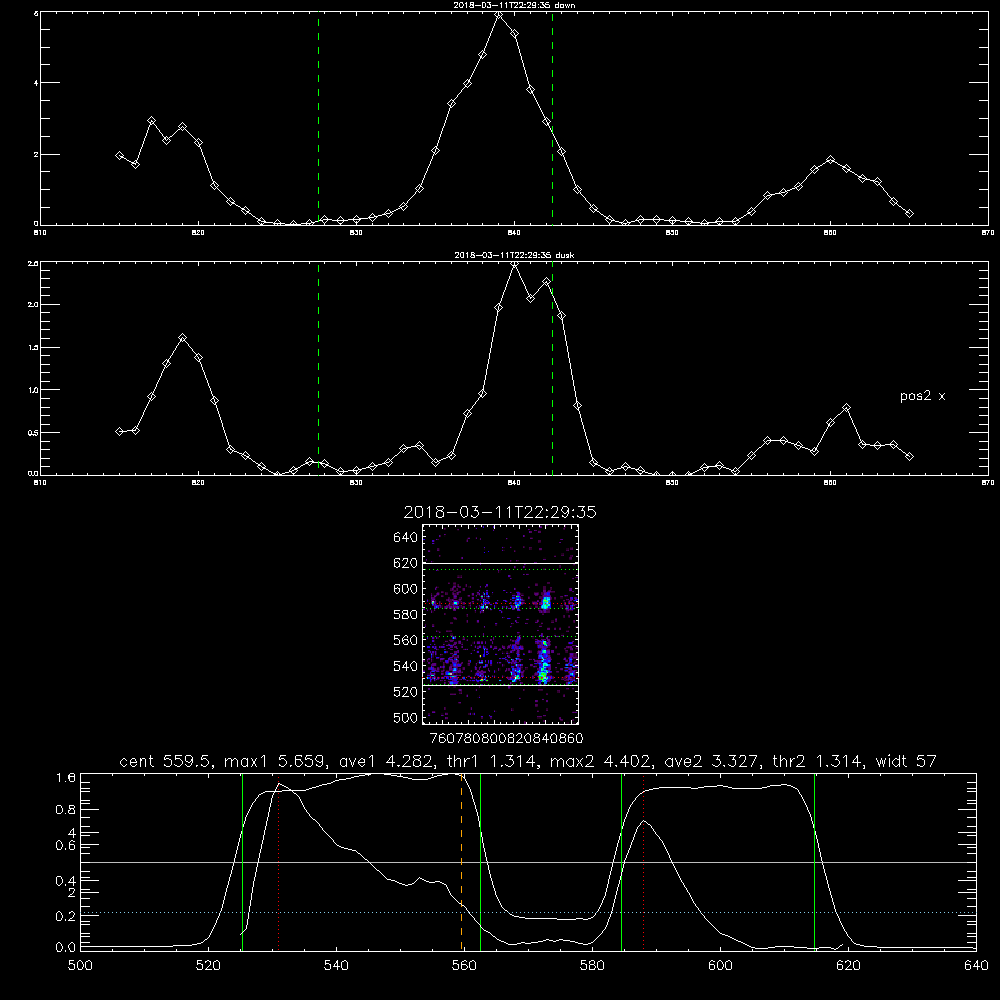Click the 1.6 label on bottom plot y-axis
Viewport: 1000px width, 1000px height.
[x=66, y=777]
